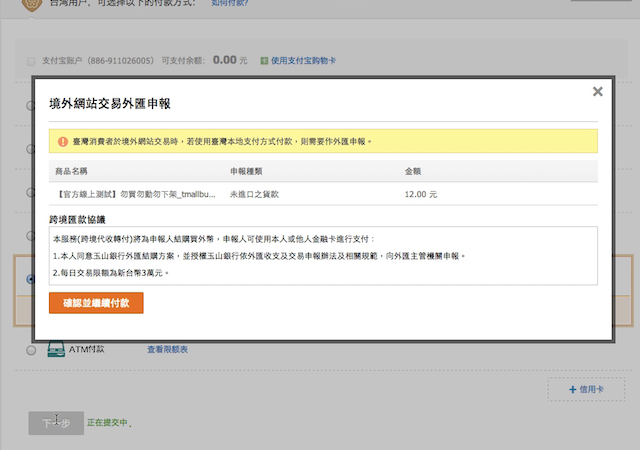Click the 【官方線上測試】 product name cell

[x=136, y=194]
